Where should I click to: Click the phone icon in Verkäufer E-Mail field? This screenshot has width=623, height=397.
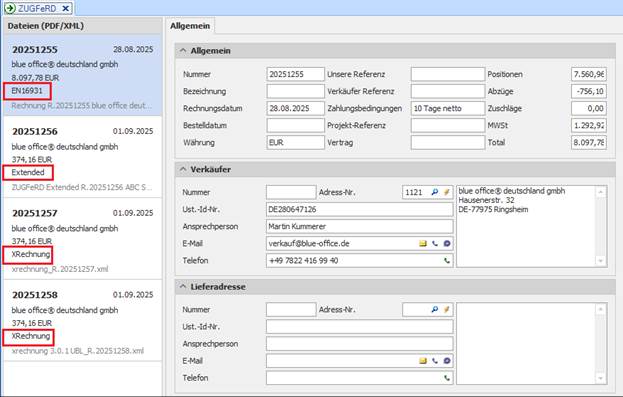[435, 244]
